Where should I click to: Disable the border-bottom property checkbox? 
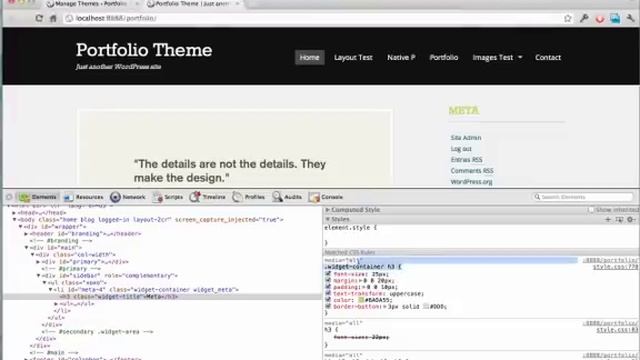point(328,306)
